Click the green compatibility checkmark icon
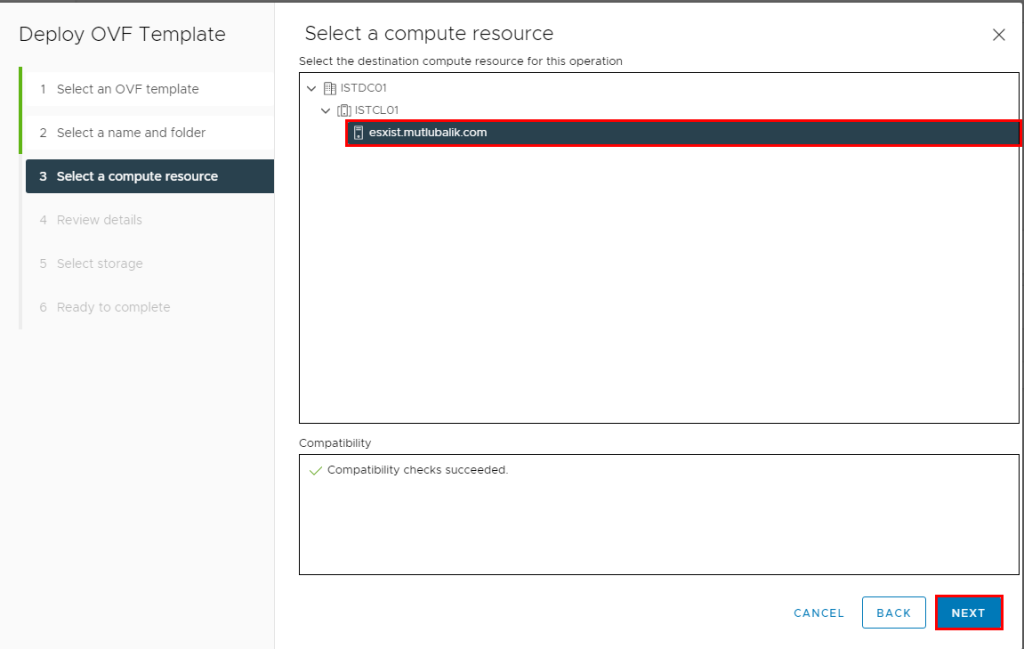The image size is (1024, 649). (x=315, y=470)
